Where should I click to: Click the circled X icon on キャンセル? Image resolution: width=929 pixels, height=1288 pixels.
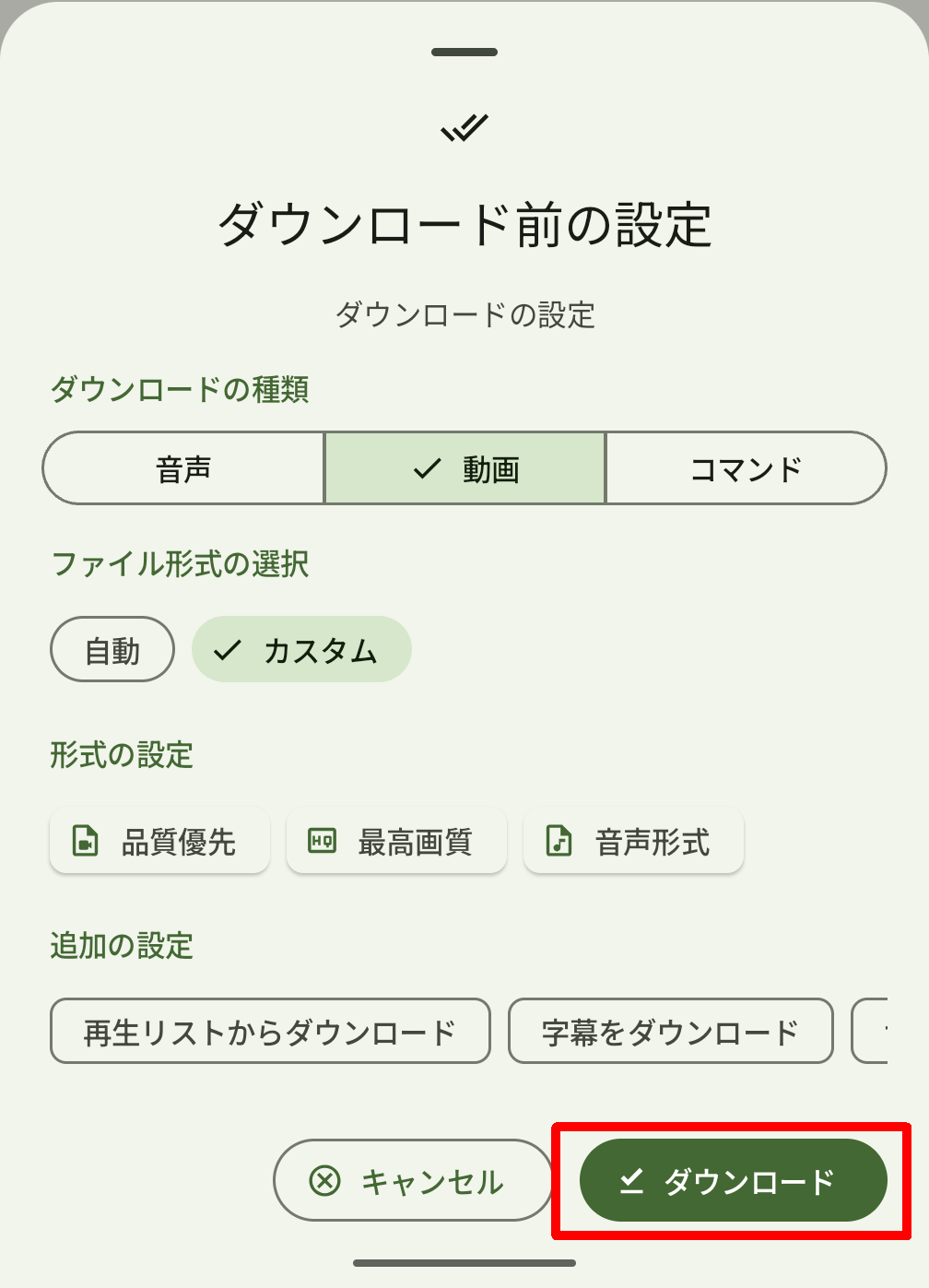click(324, 1180)
